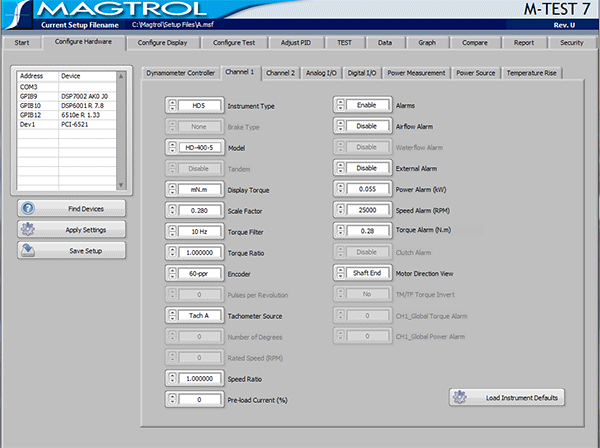The image size is (600, 448).
Task: Click the Tachometer Source Tach A field
Action: [x=199, y=316]
